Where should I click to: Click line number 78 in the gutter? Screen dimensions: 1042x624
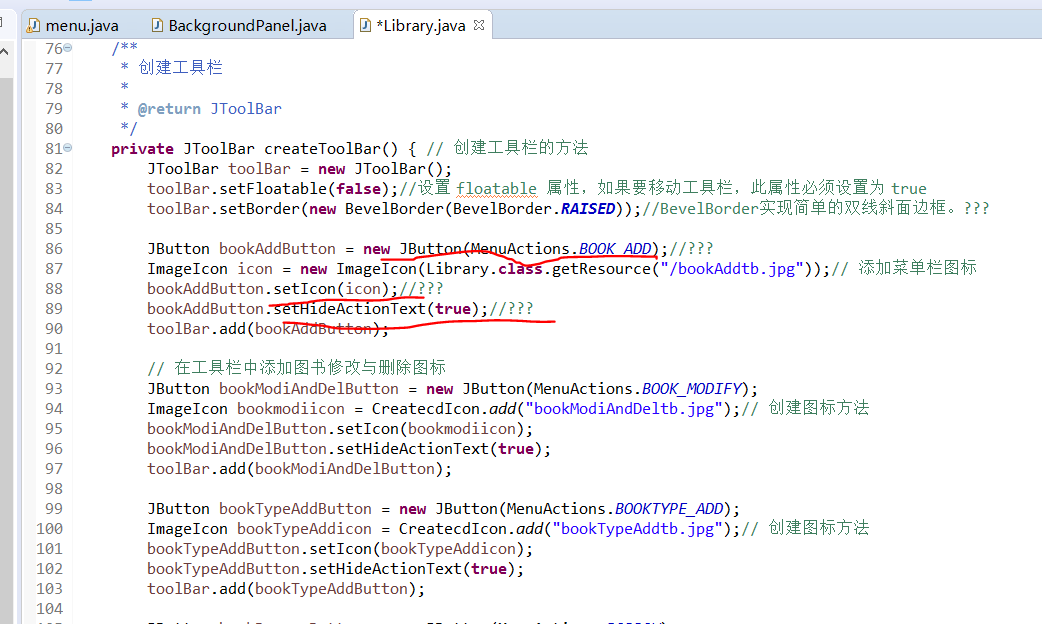(54, 88)
